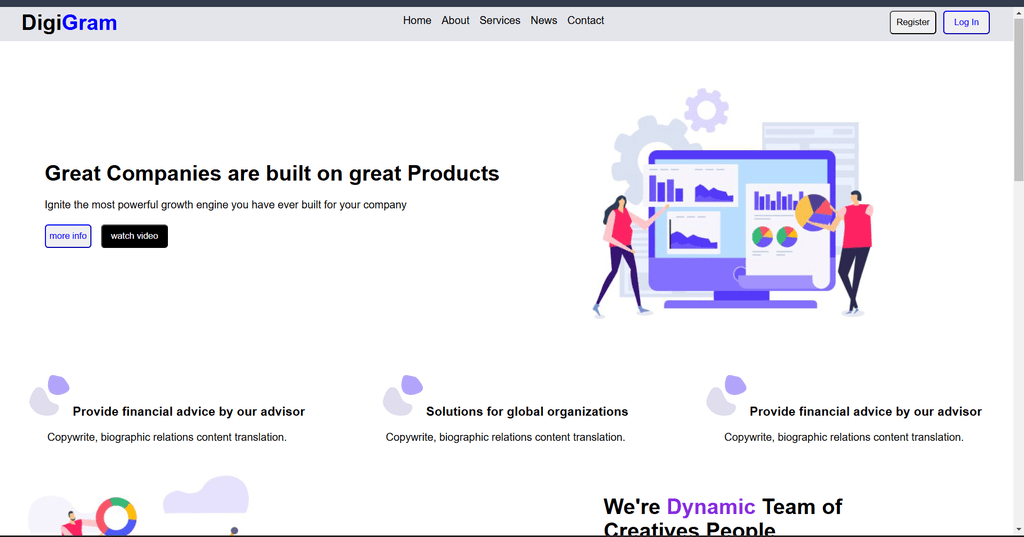Select News in the navigation
Viewport: 1024px width, 537px height.
click(x=543, y=20)
